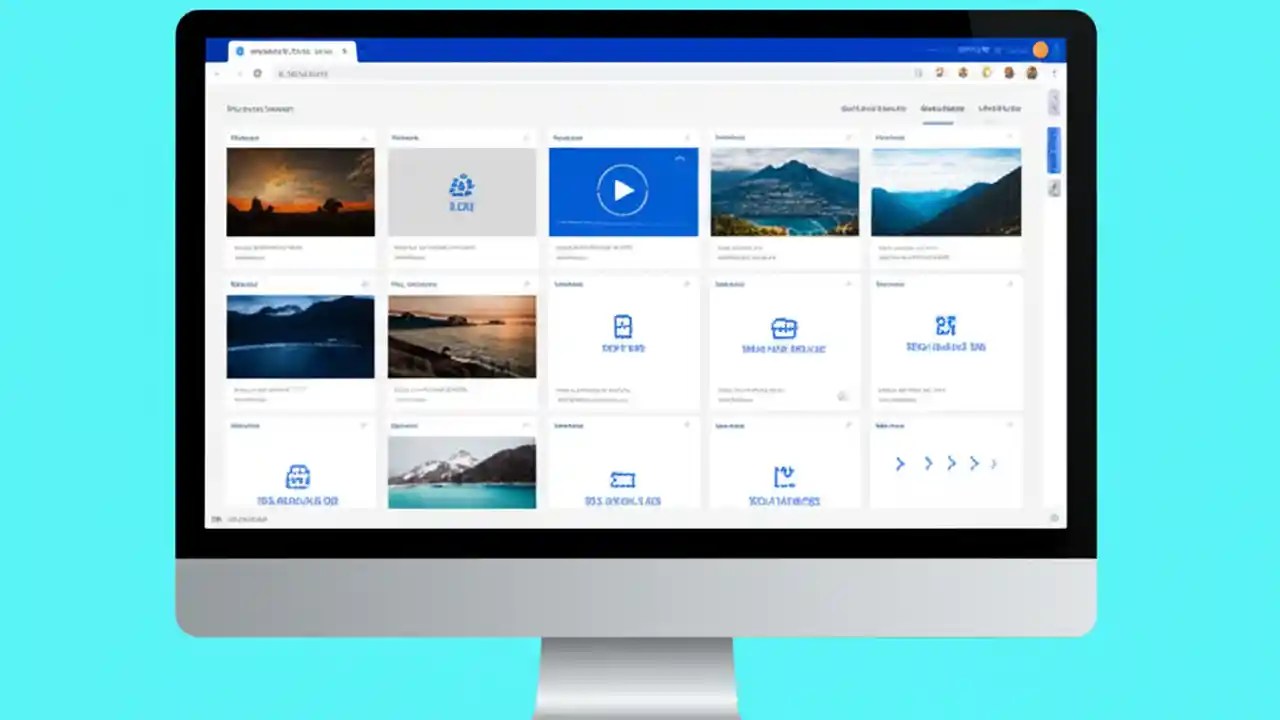Click the sync arrows icon card
1280x720 pixels.
pyautogui.click(x=784, y=477)
